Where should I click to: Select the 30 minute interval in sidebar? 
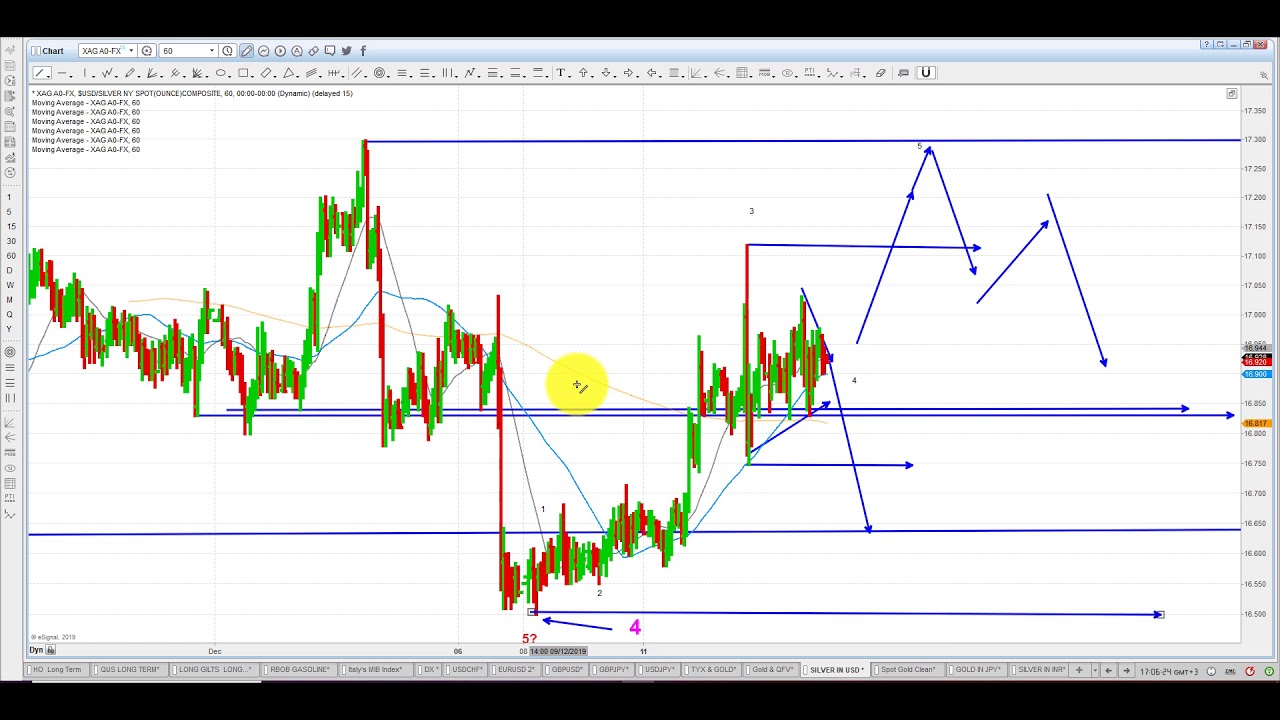(x=10, y=241)
